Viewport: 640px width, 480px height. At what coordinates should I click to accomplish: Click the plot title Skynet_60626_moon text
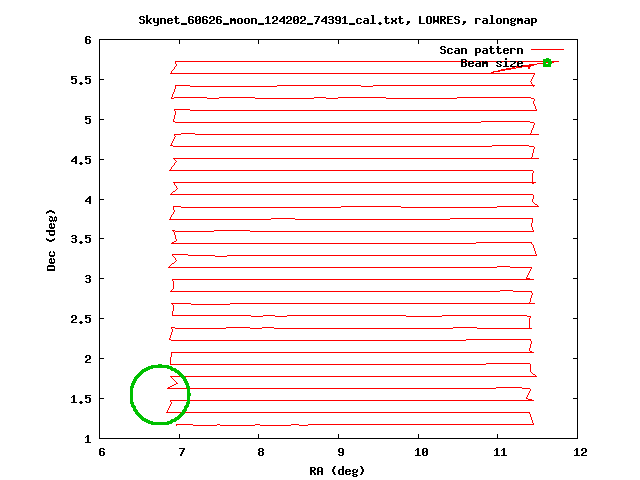tap(338, 20)
